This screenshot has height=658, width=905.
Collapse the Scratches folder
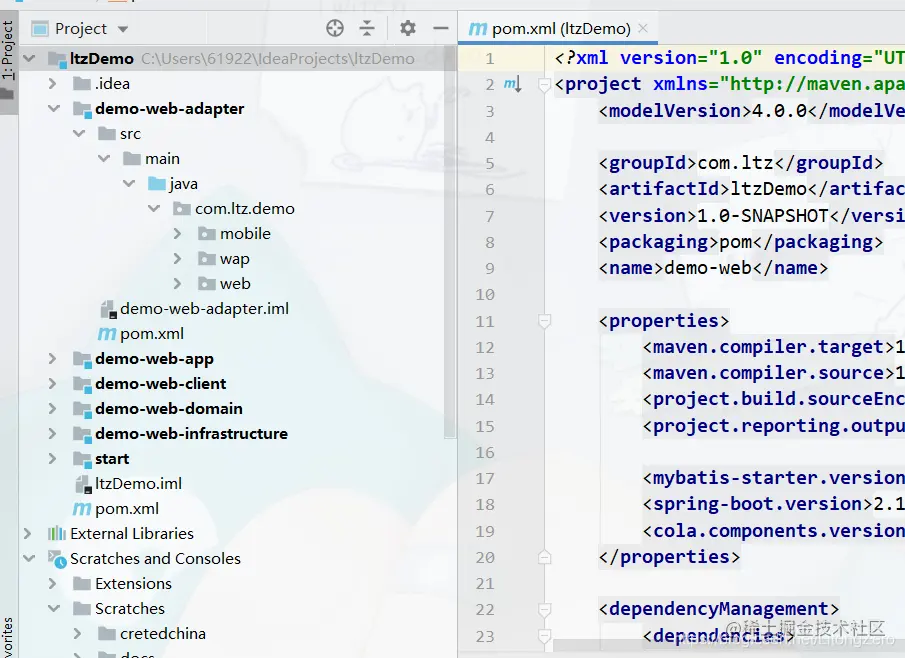pos(54,608)
